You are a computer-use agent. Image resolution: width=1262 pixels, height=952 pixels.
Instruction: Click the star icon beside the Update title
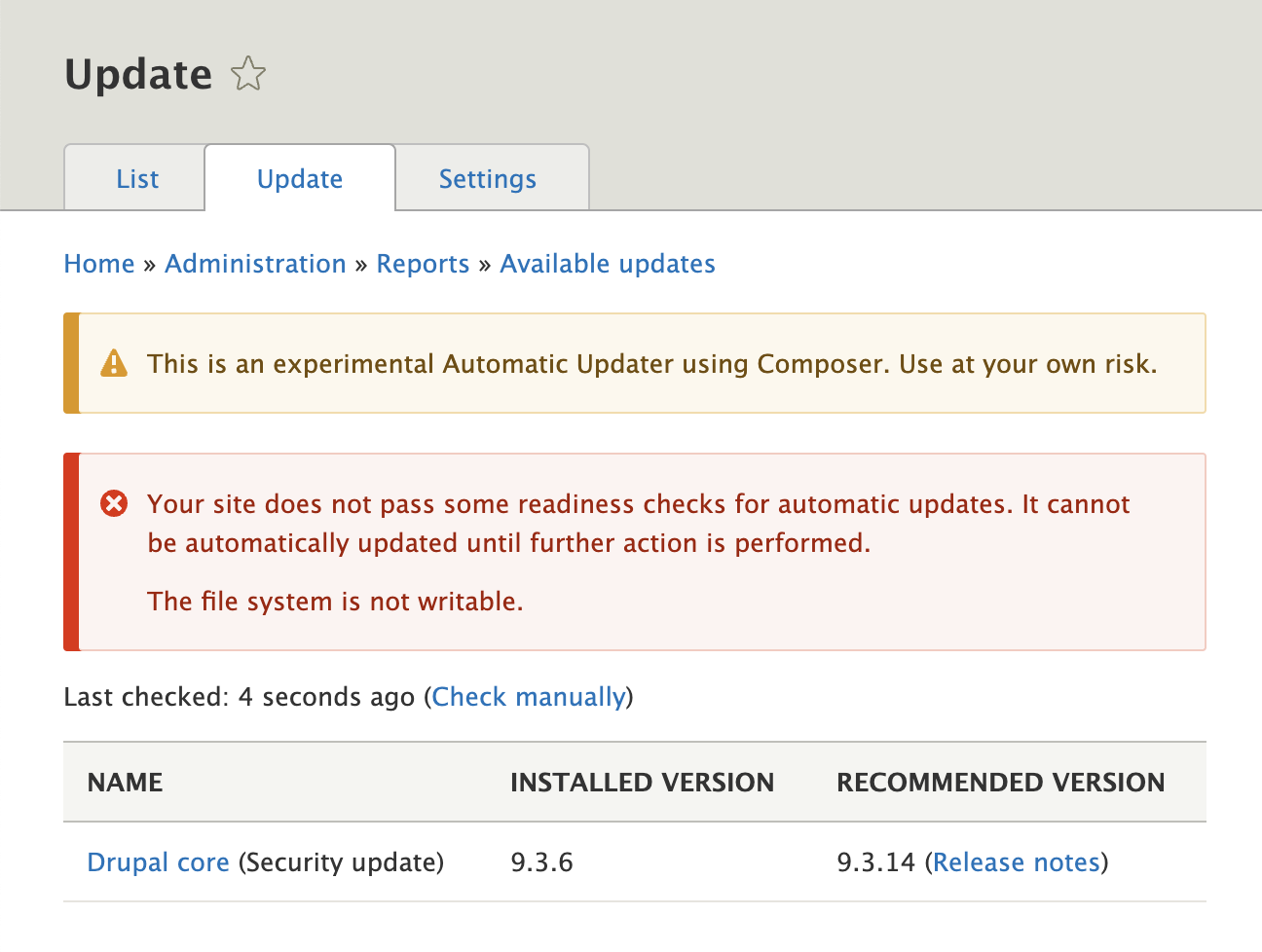248,74
